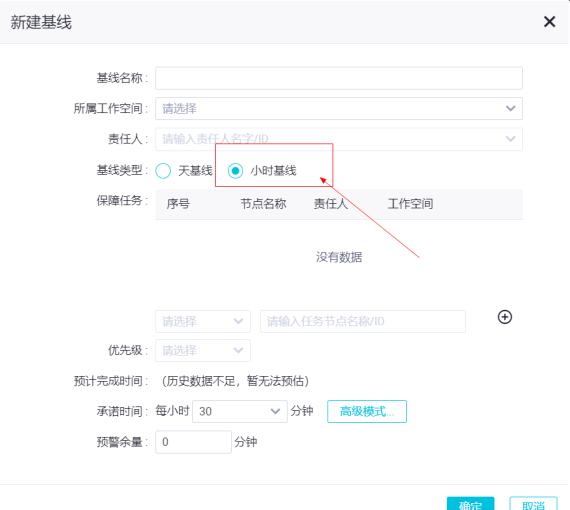Screen dimensions: 570x510
Task: Expand the 责任人 dropdown arrow
Action: [x=510, y=139]
